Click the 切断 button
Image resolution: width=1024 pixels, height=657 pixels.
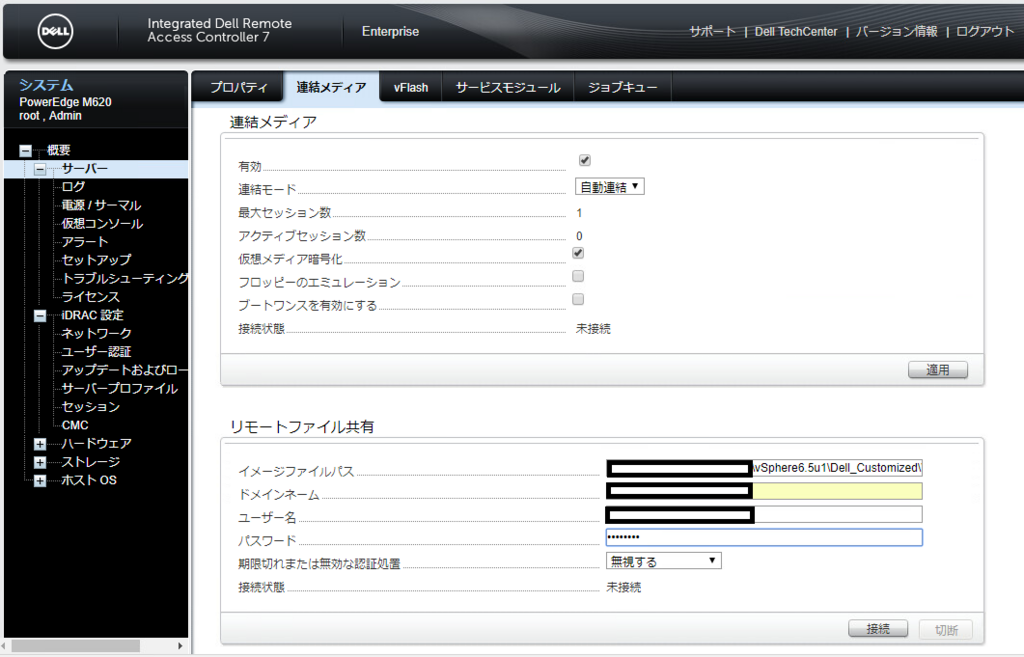(946, 630)
